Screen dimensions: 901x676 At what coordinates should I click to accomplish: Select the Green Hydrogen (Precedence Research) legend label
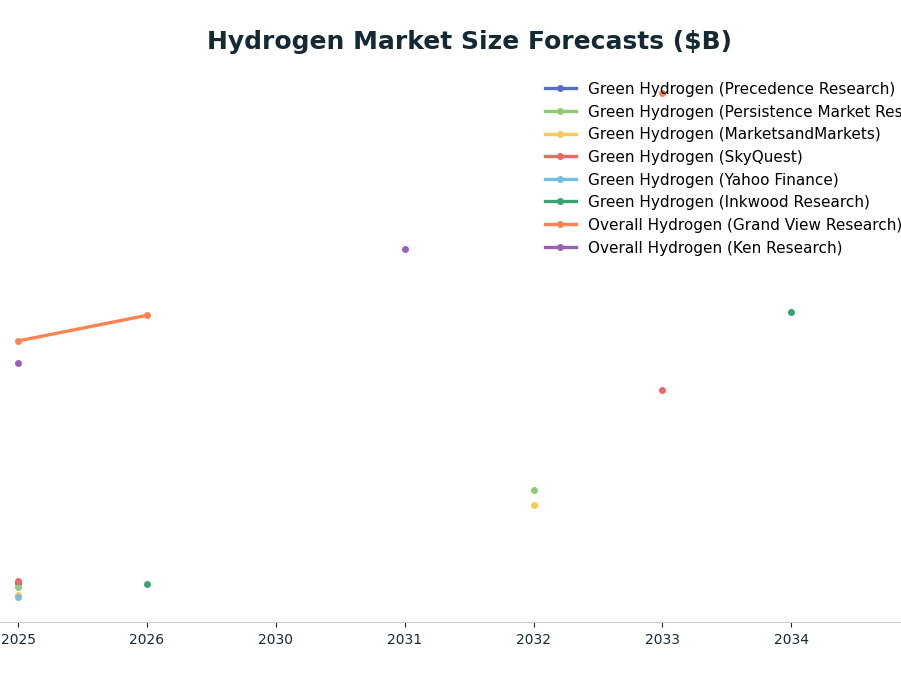(x=741, y=89)
